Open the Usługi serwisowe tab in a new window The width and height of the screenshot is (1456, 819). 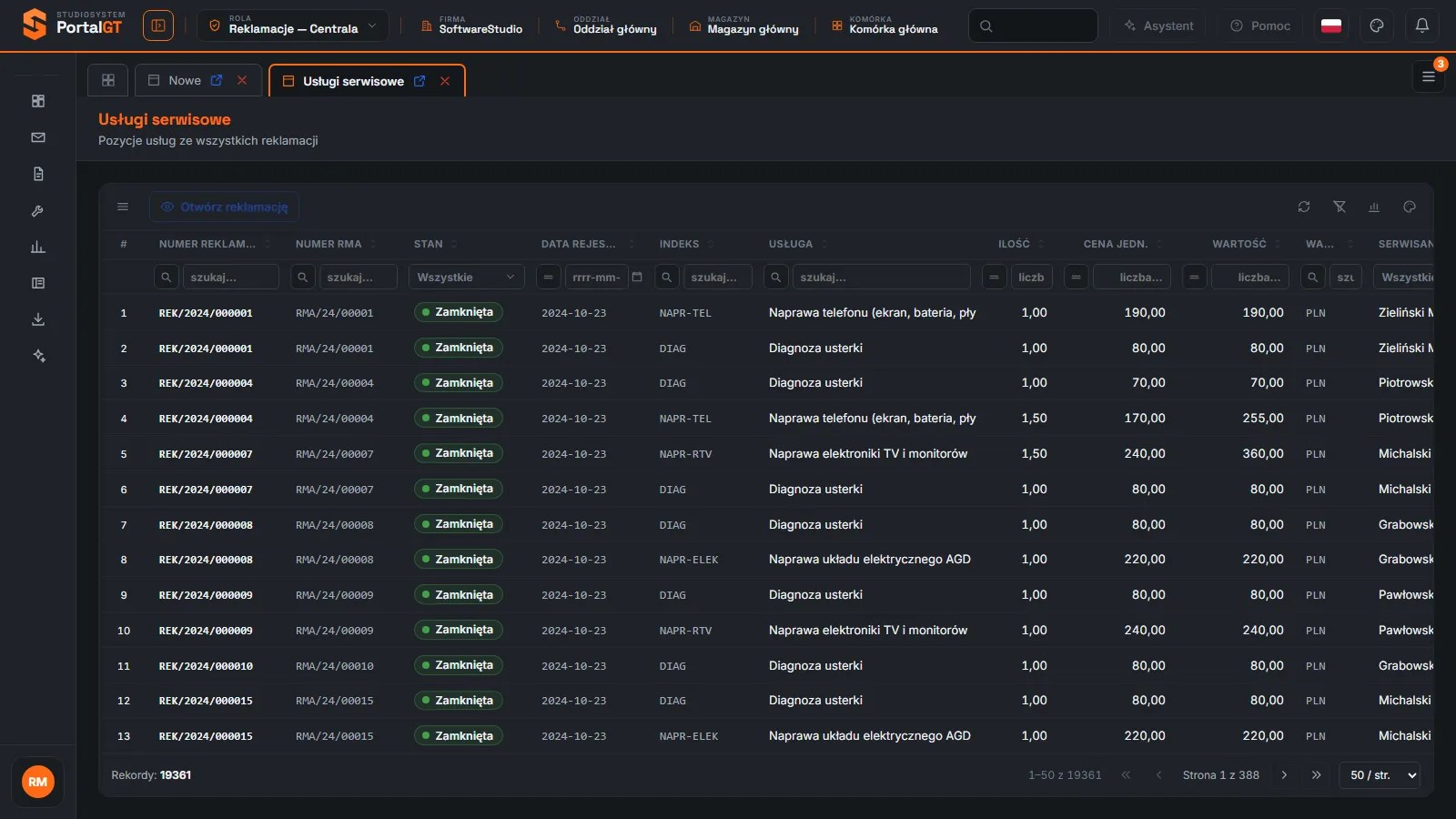[420, 81]
